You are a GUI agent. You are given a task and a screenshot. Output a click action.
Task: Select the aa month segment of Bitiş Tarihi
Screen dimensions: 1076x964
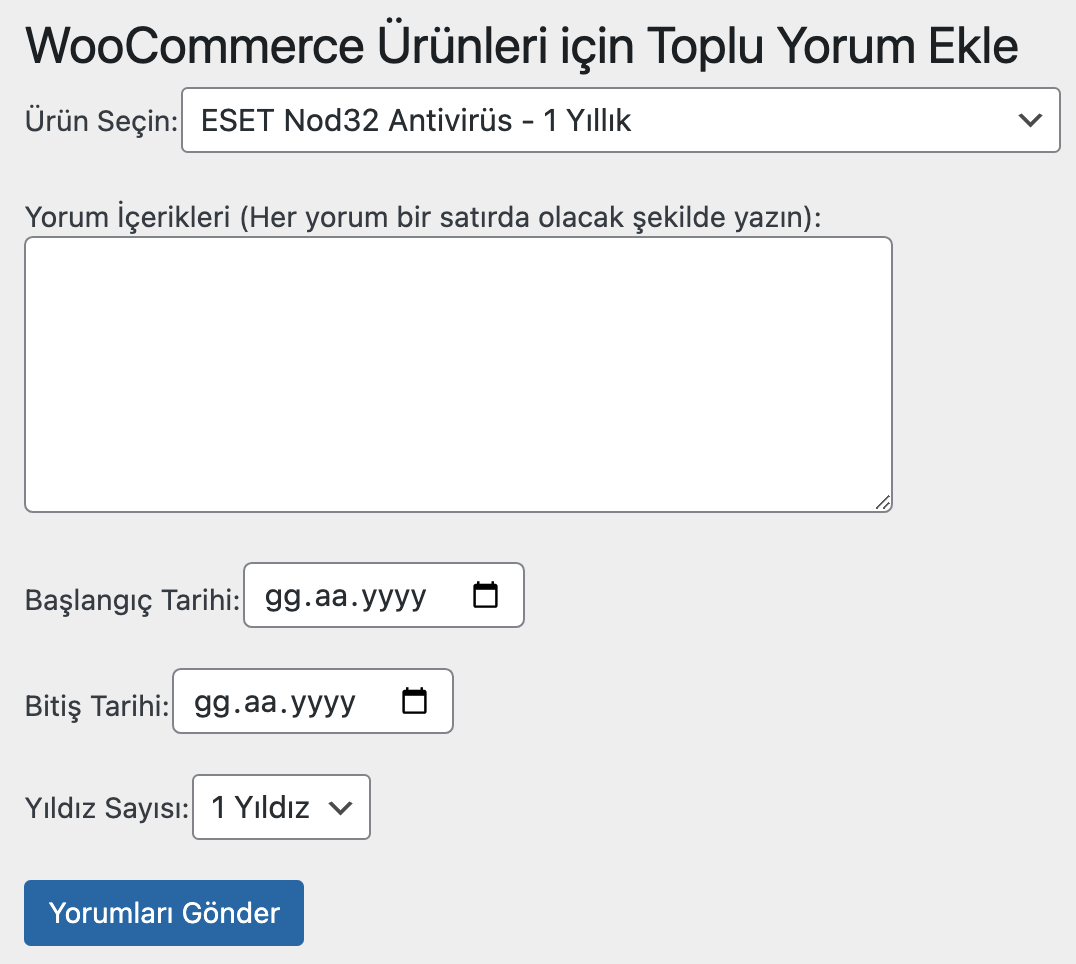259,702
